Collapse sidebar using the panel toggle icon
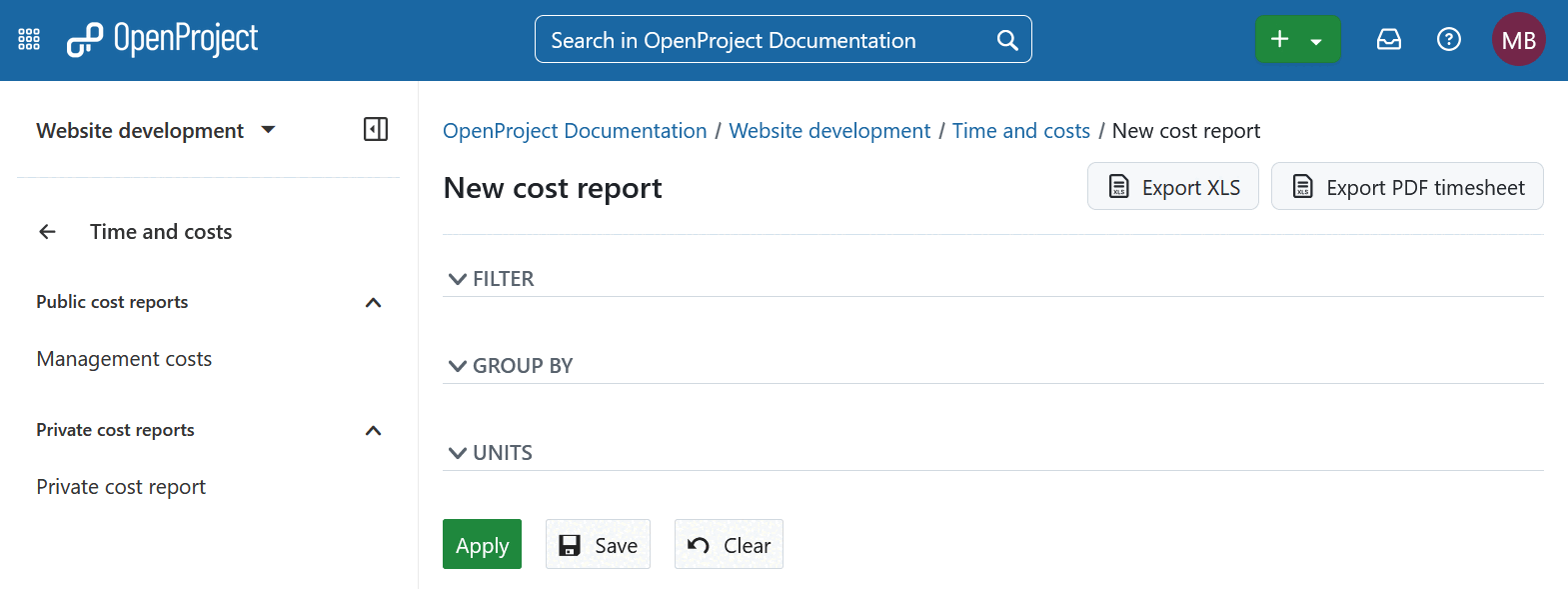The width and height of the screenshot is (1568, 589). point(376,129)
